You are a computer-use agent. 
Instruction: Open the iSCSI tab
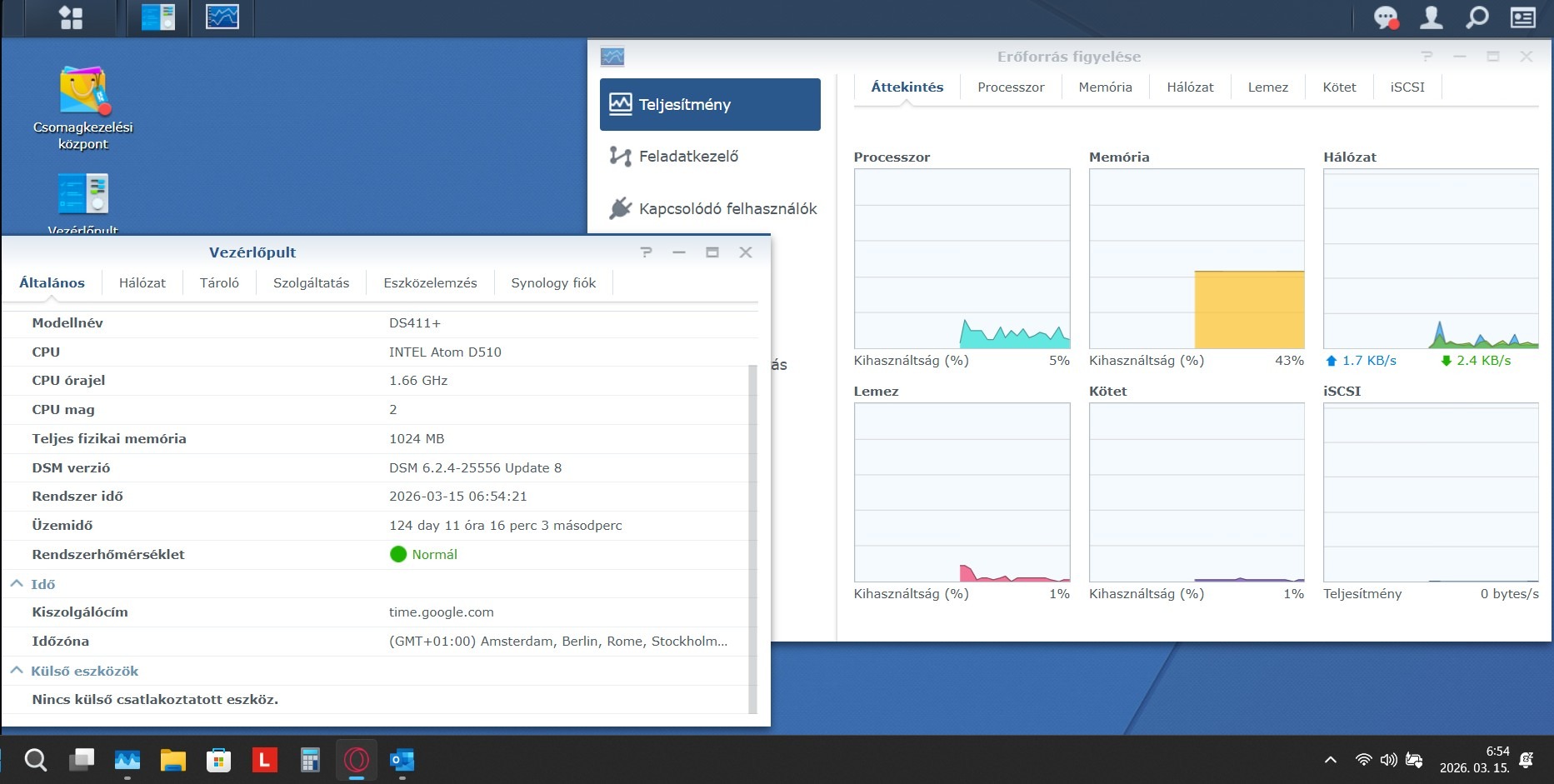pyautogui.click(x=1407, y=87)
